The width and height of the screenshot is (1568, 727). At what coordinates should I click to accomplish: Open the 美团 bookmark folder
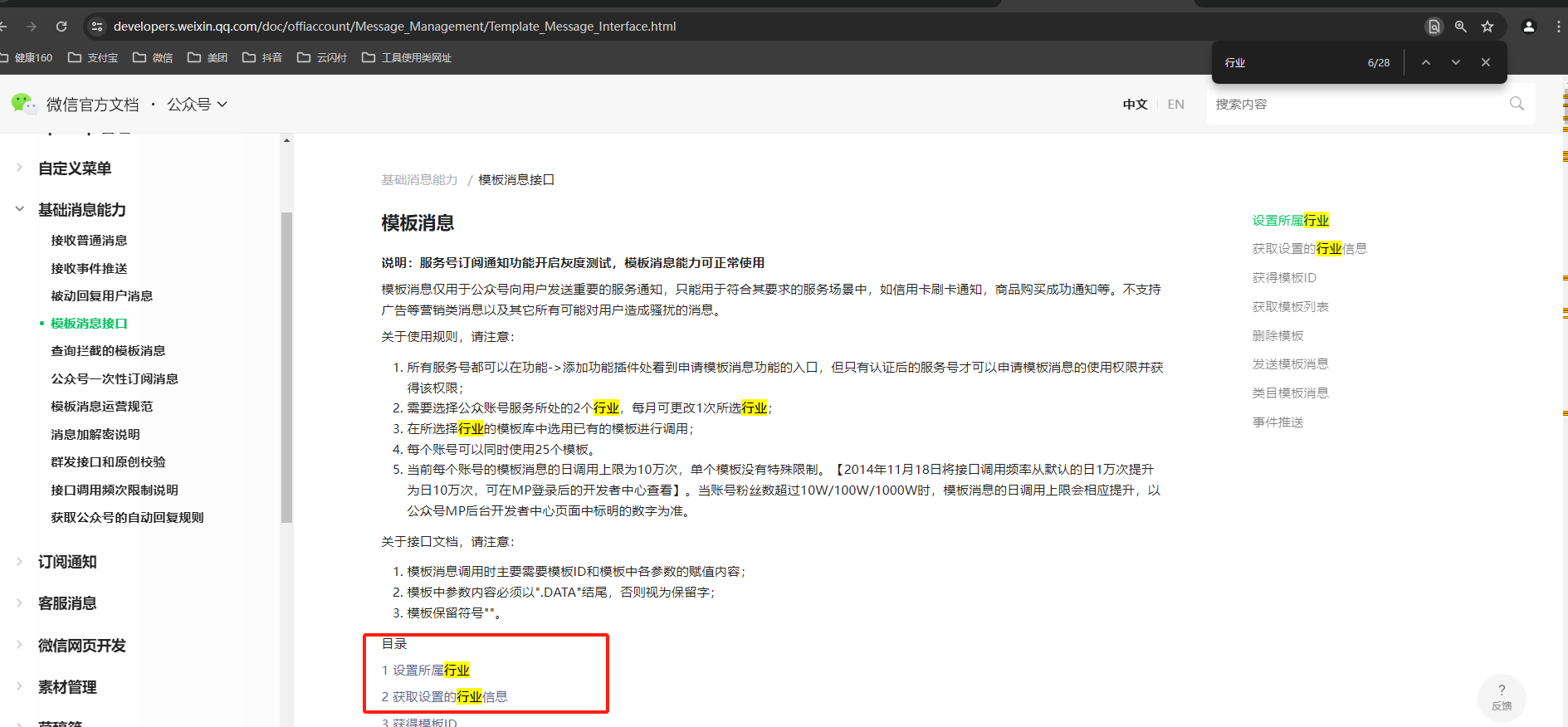point(208,58)
